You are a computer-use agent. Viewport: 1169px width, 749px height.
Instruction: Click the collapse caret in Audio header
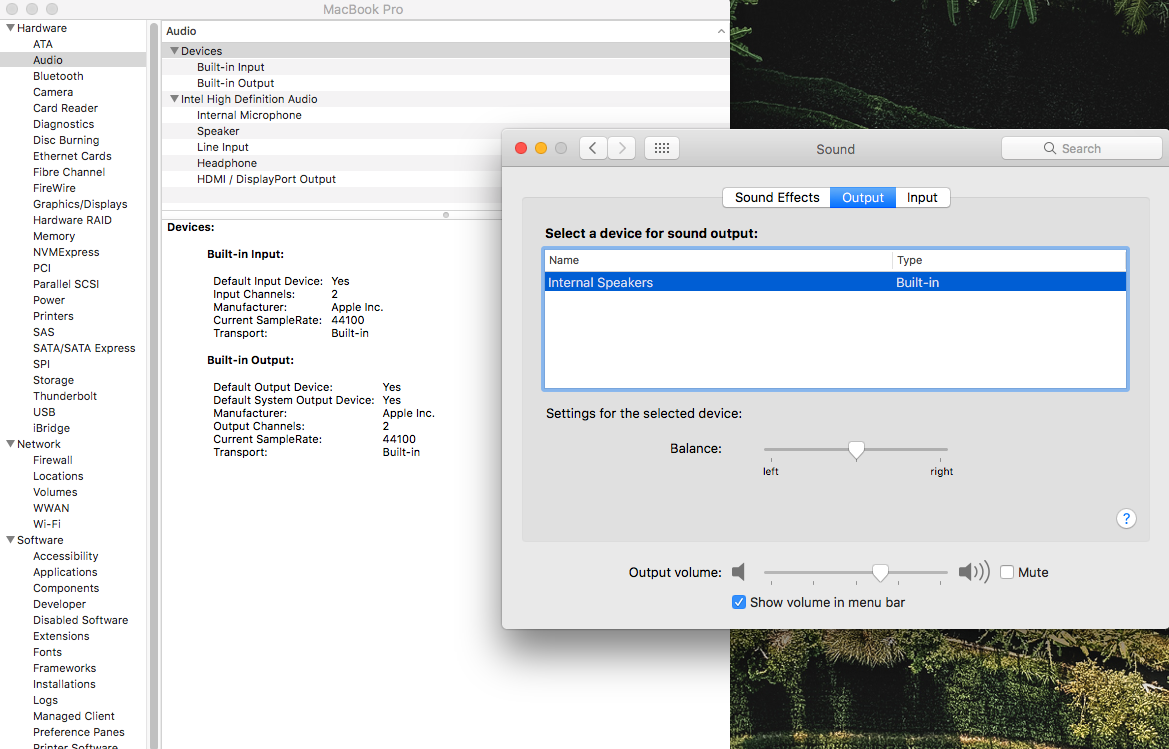pos(721,32)
